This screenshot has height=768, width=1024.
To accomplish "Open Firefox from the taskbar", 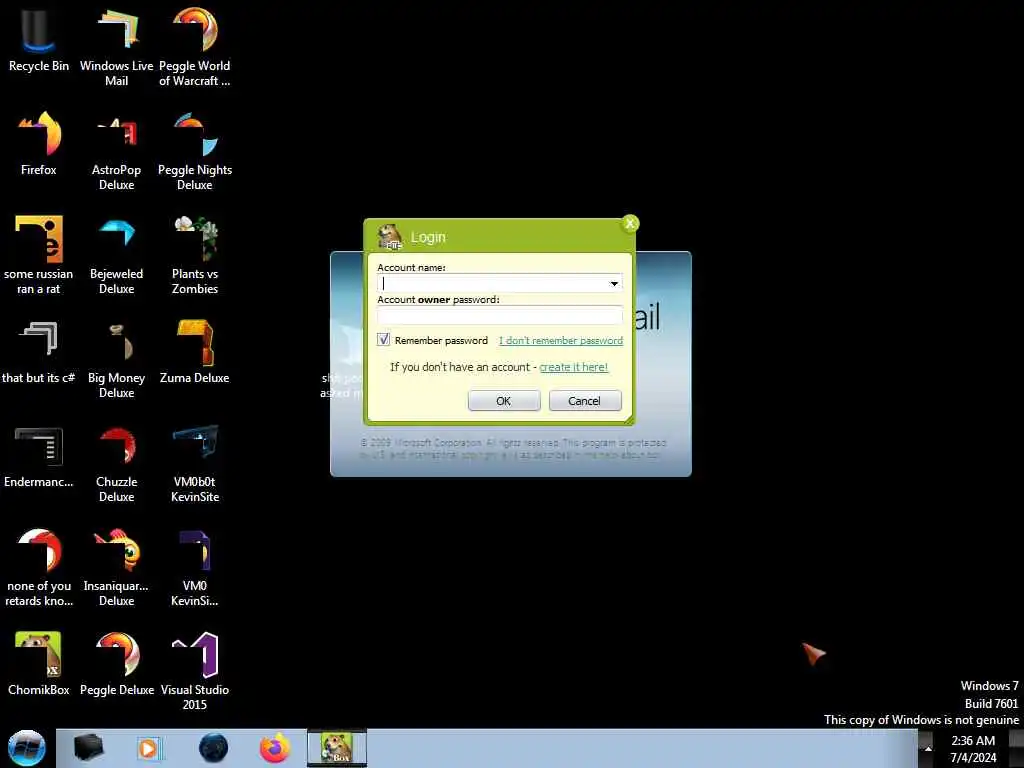I will coord(275,748).
